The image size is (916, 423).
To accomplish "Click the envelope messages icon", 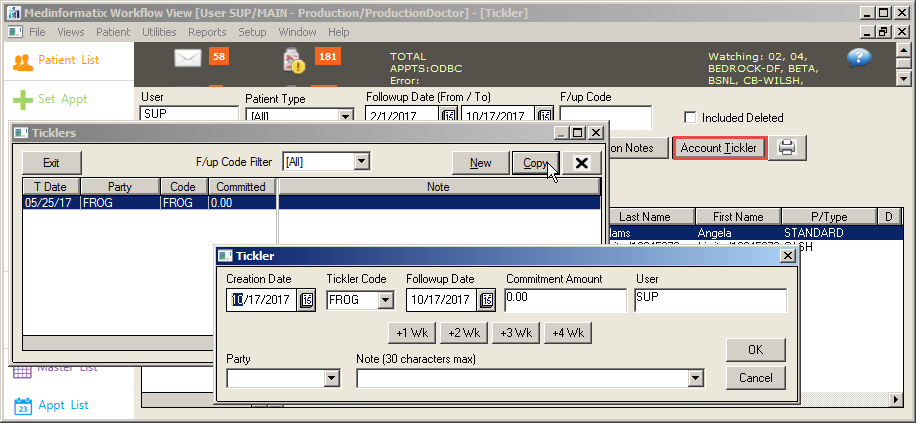I will click(188, 58).
